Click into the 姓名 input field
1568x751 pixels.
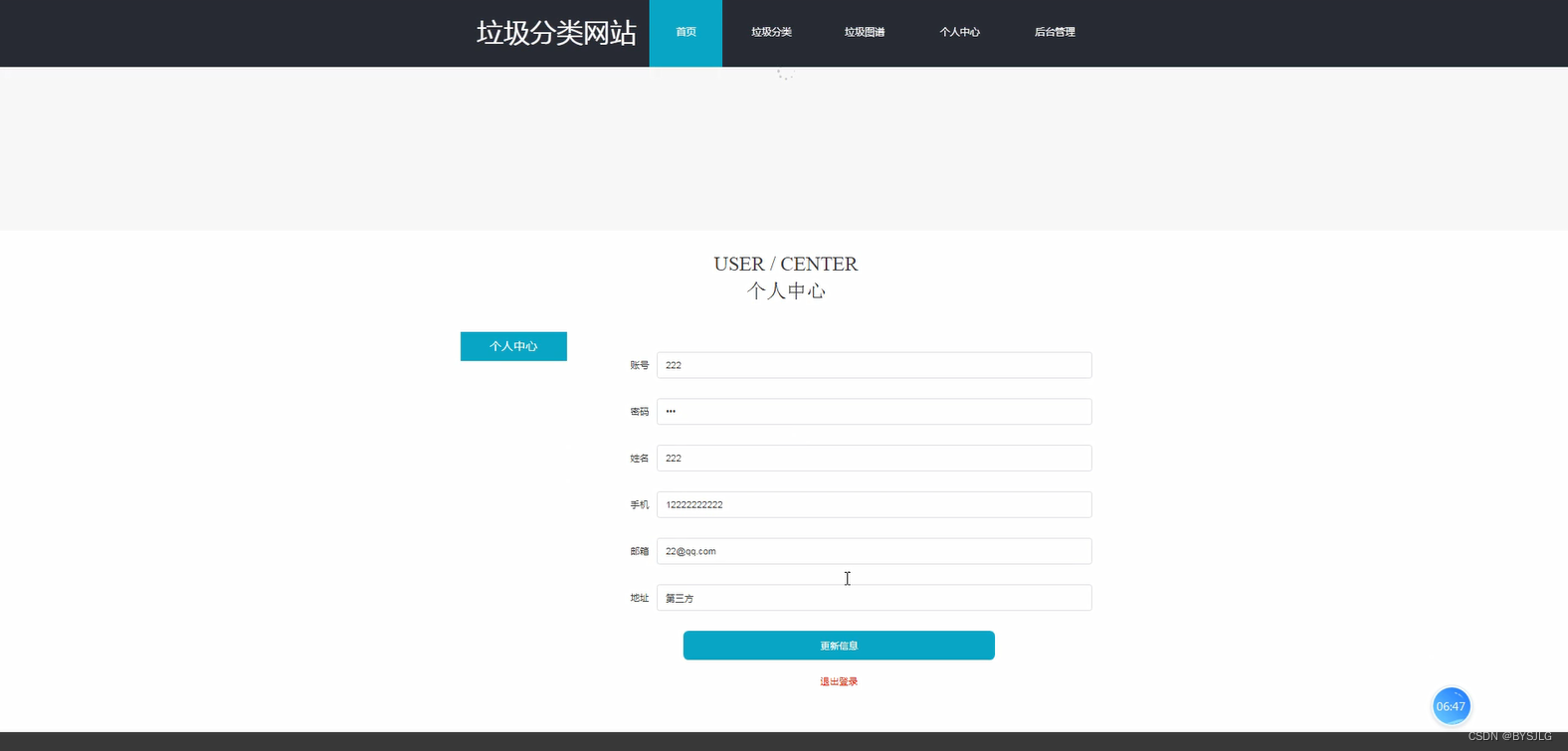point(874,459)
